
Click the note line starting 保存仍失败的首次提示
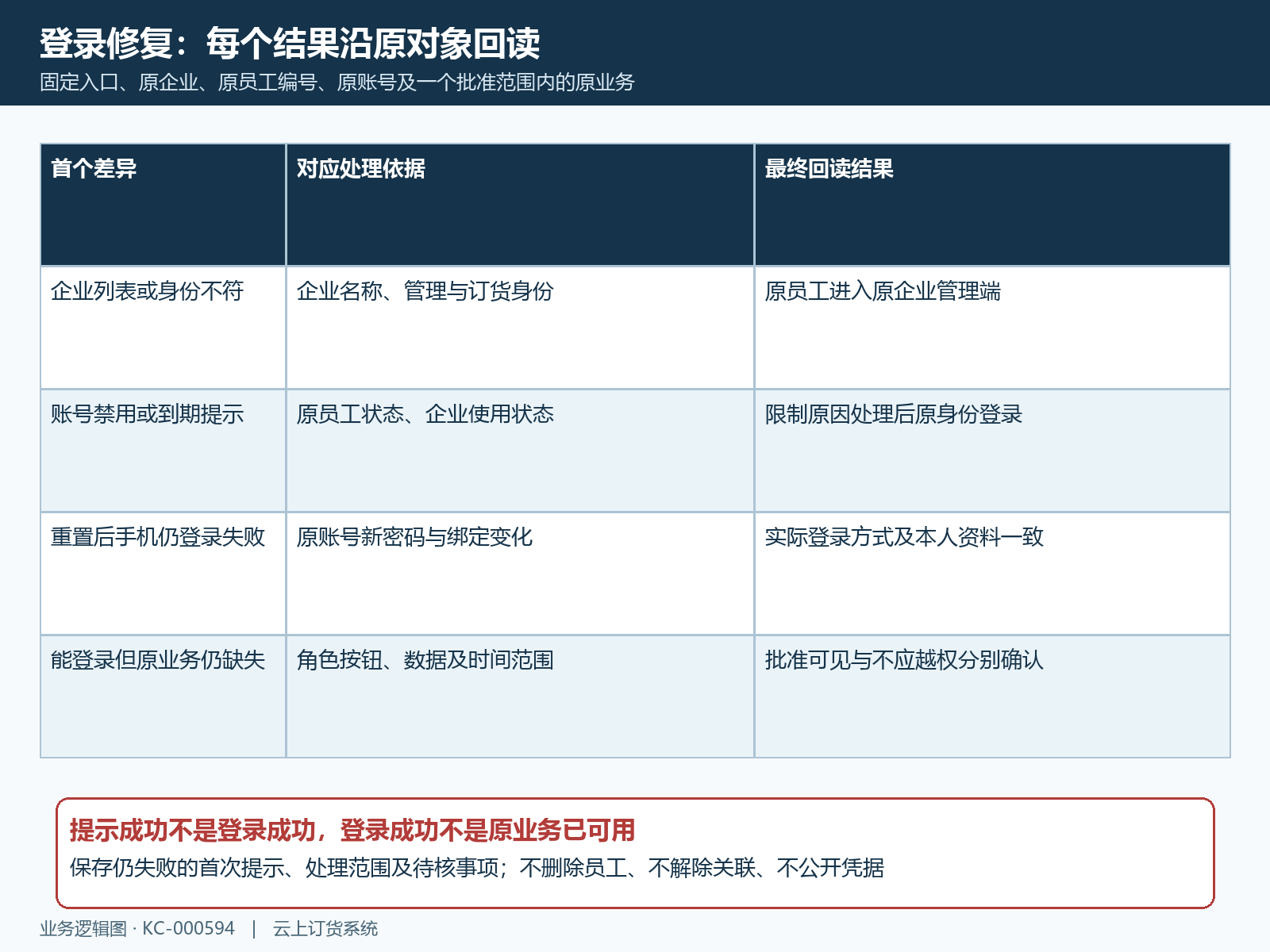[x=477, y=868]
